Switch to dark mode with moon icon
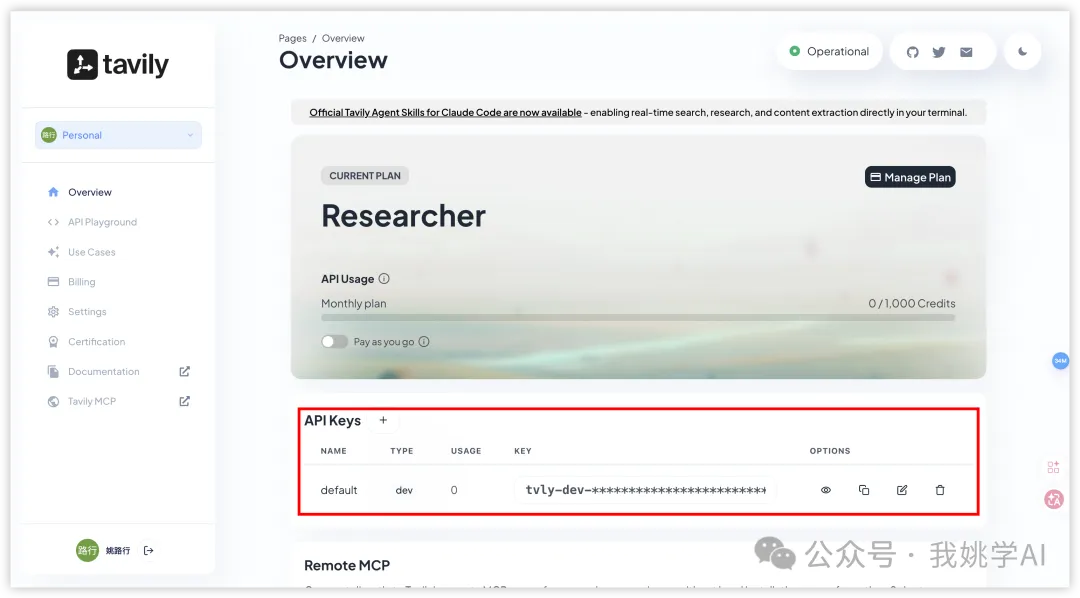Image resolution: width=1080 pixels, height=598 pixels. click(1022, 52)
